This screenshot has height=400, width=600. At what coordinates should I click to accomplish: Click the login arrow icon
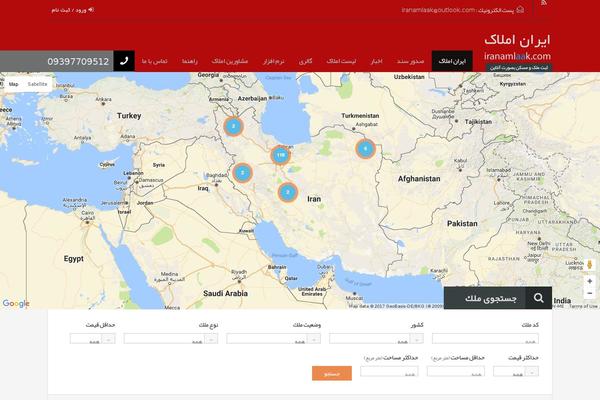point(91,10)
